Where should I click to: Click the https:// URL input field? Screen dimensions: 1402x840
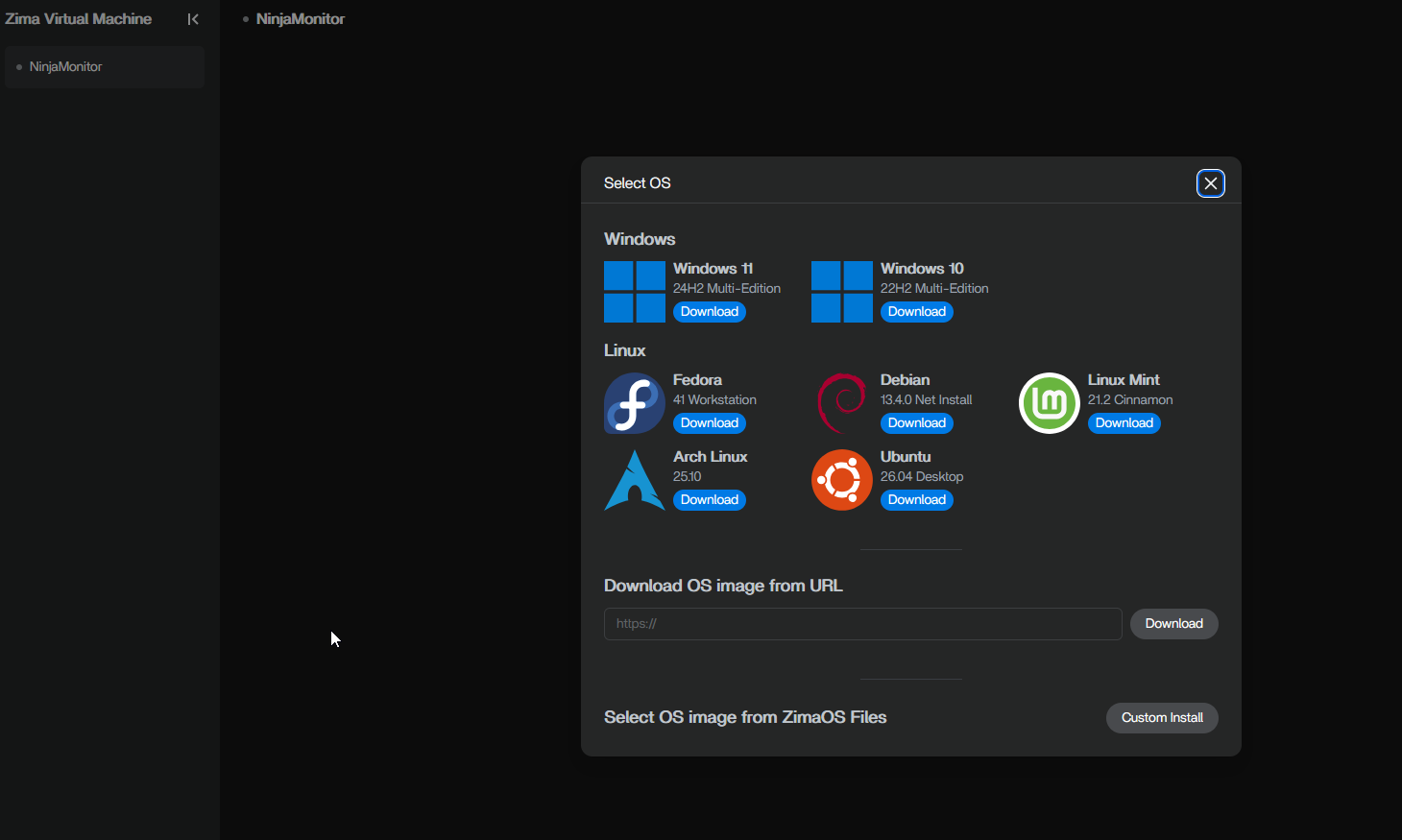tap(863, 624)
